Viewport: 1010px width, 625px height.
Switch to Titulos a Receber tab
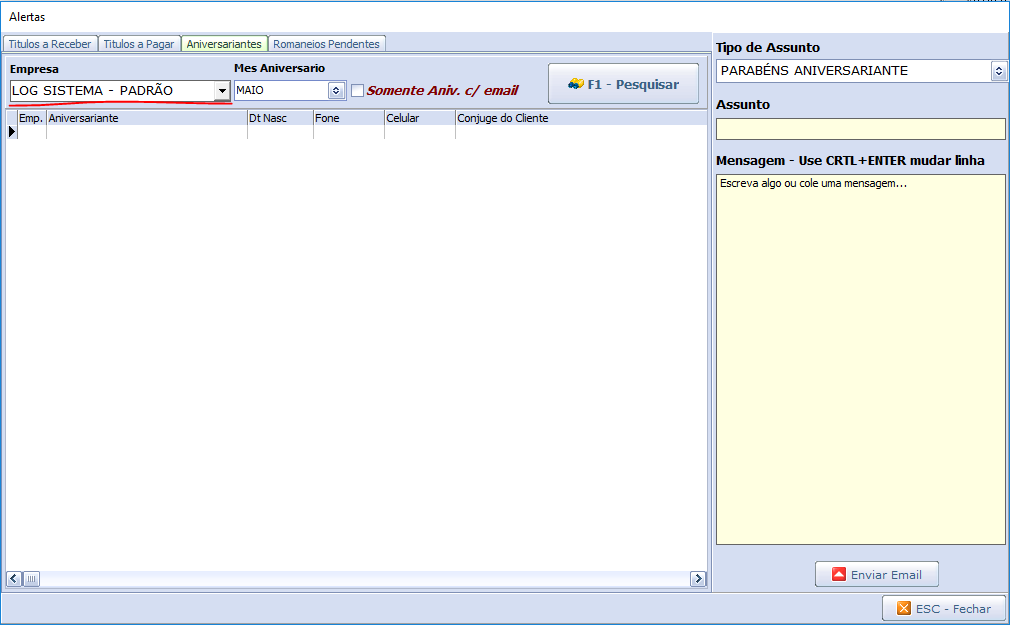(50, 44)
